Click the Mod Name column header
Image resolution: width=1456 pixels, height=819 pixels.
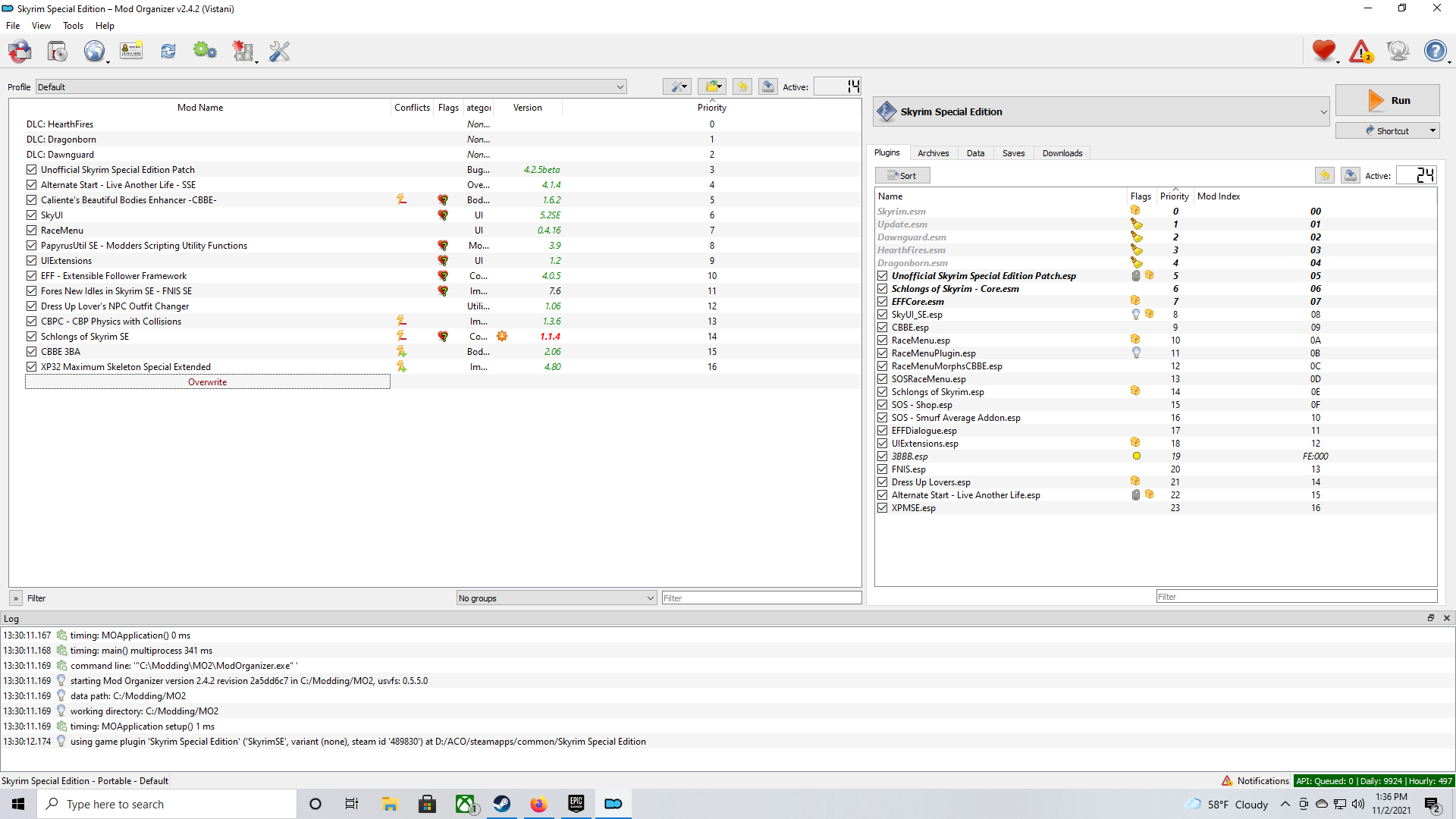200,108
